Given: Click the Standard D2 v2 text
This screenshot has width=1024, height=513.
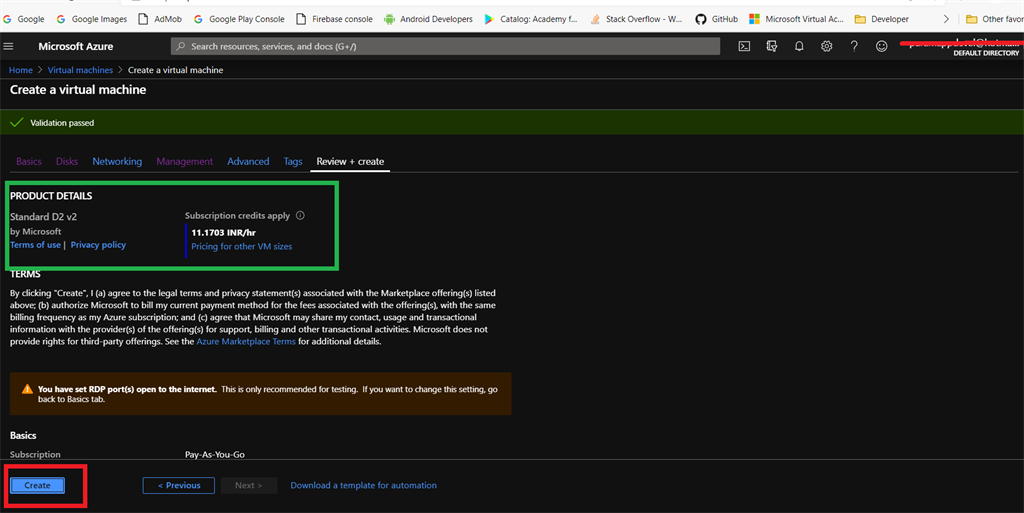Looking at the screenshot, I should (44, 217).
